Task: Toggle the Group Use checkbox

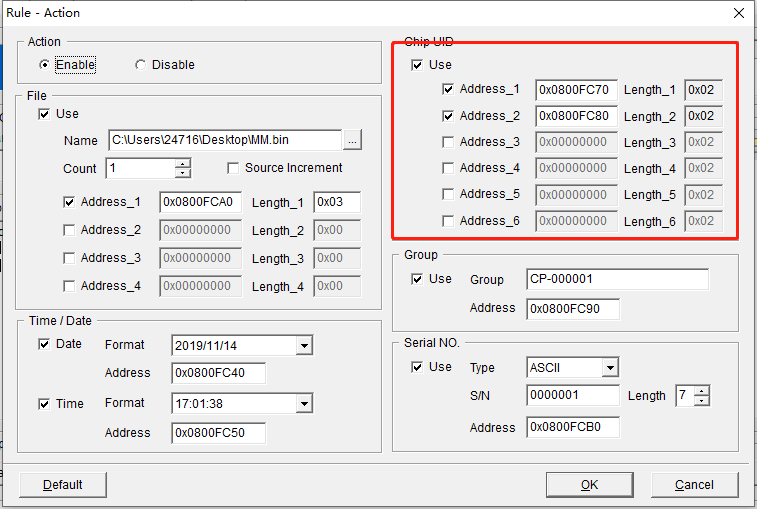Action: tap(417, 279)
